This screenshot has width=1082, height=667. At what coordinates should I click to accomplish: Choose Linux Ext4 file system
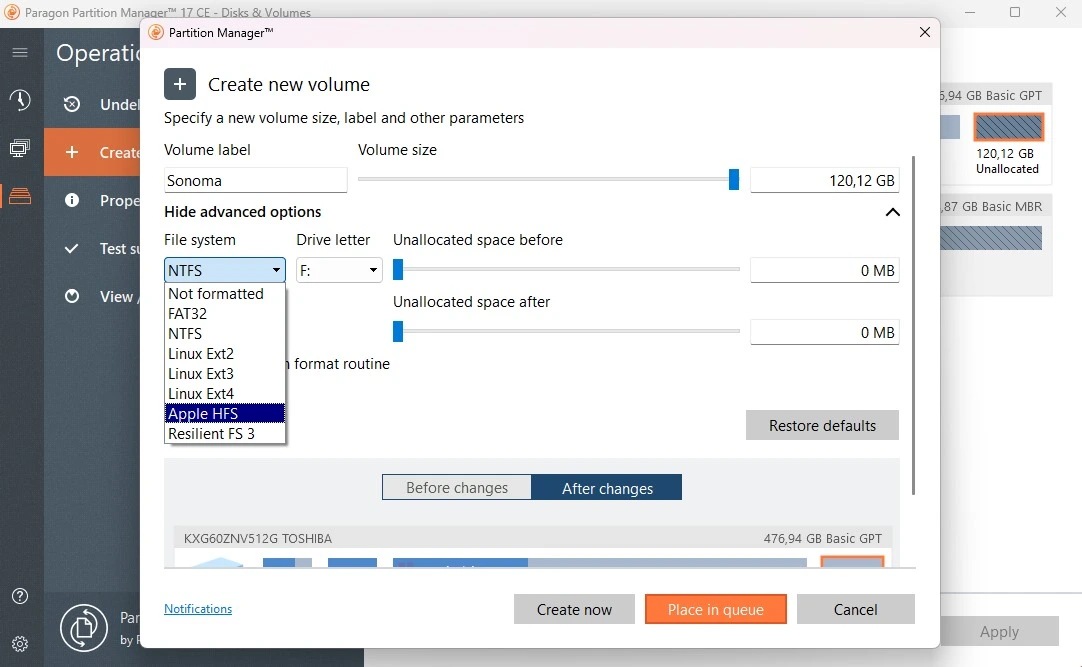224,394
